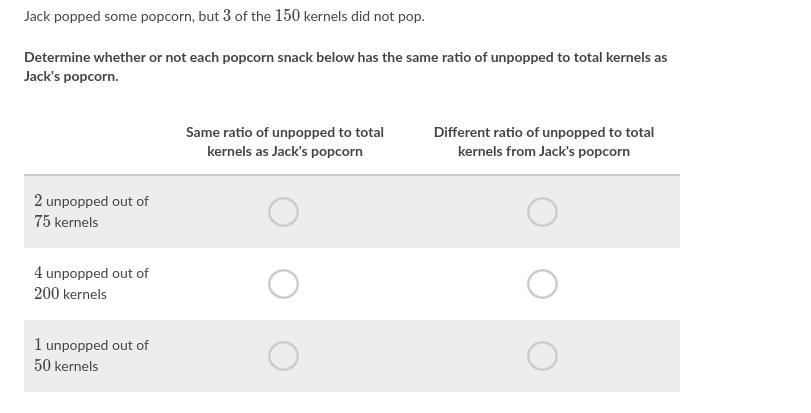The image size is (811, 413).
Task: Choose Same ratio for 1 out of 50 kernels
Action: click(x=283, y=356)
